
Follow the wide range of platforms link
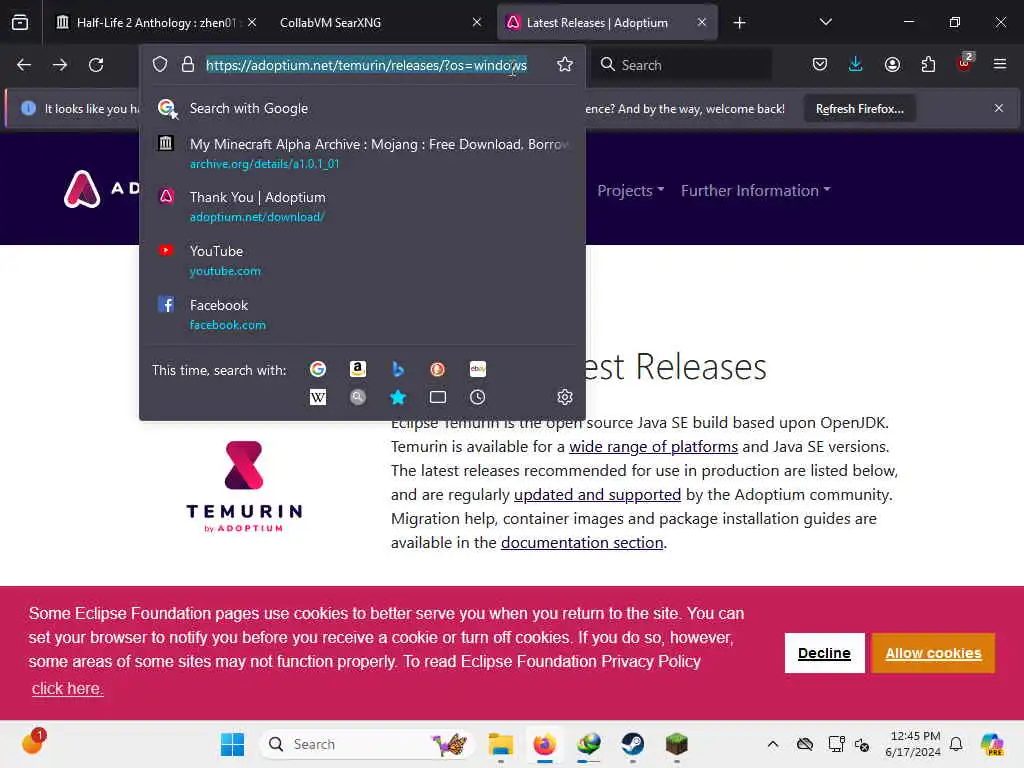pyautogui.click(x=653, y=447)
